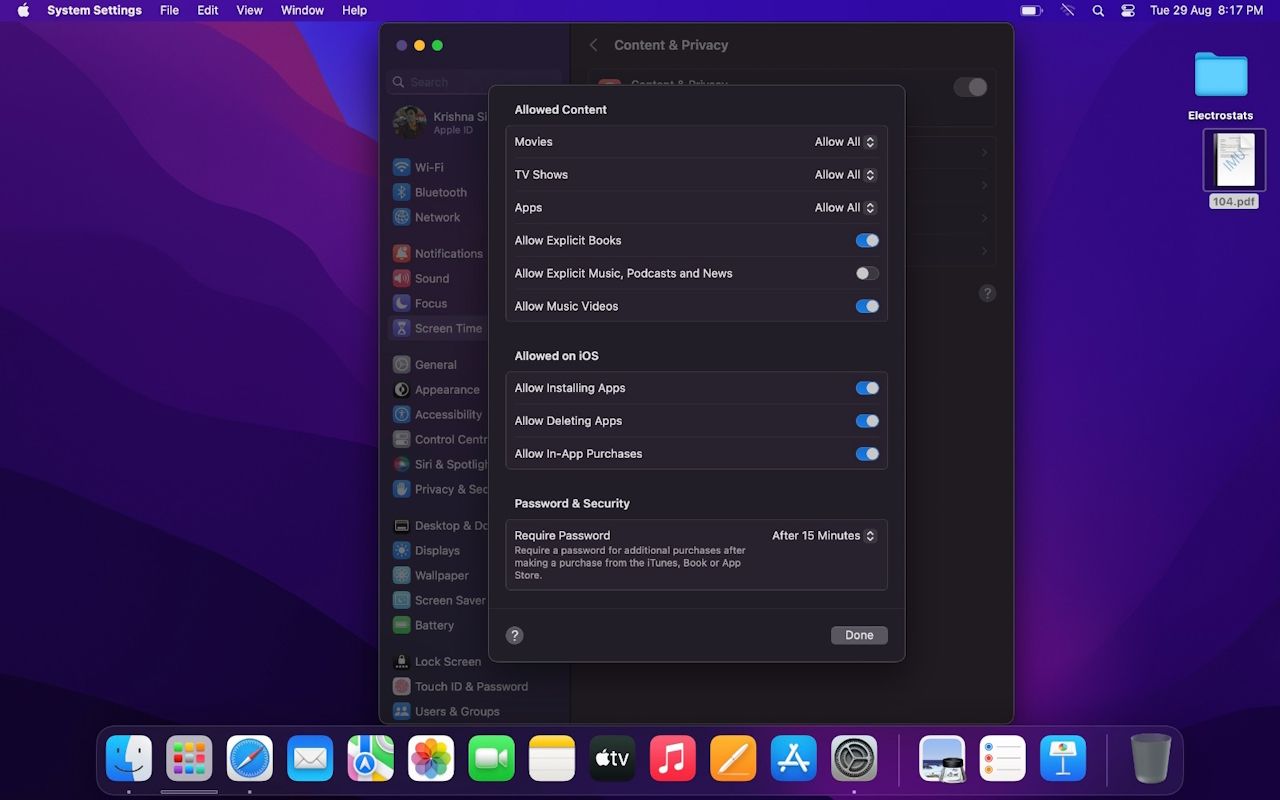Open Apple TV app in dock
The height and width of the screenshot is (800, 1280).
[x=612, y=759]
